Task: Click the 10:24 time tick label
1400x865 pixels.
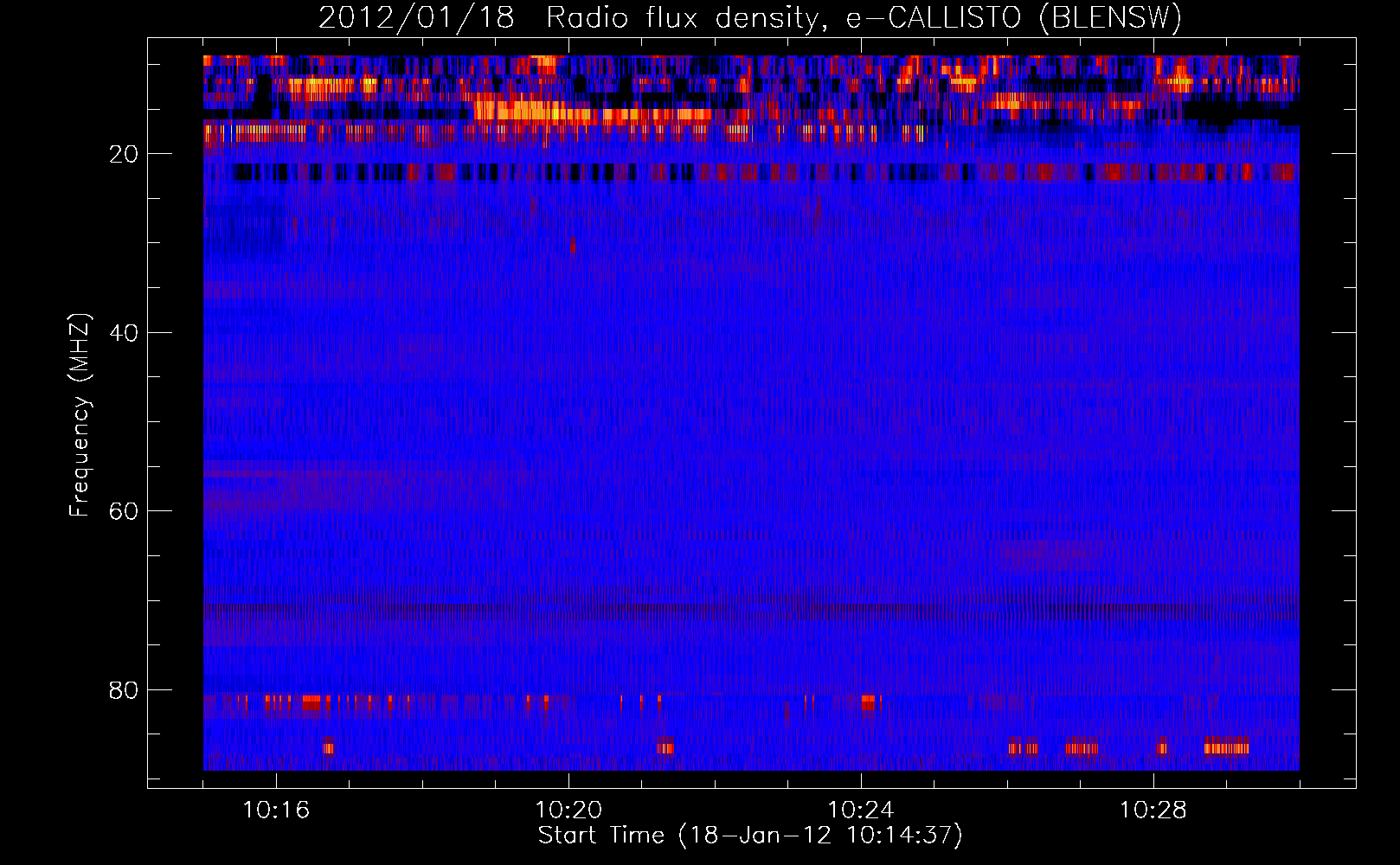Action: click(861, 811)
